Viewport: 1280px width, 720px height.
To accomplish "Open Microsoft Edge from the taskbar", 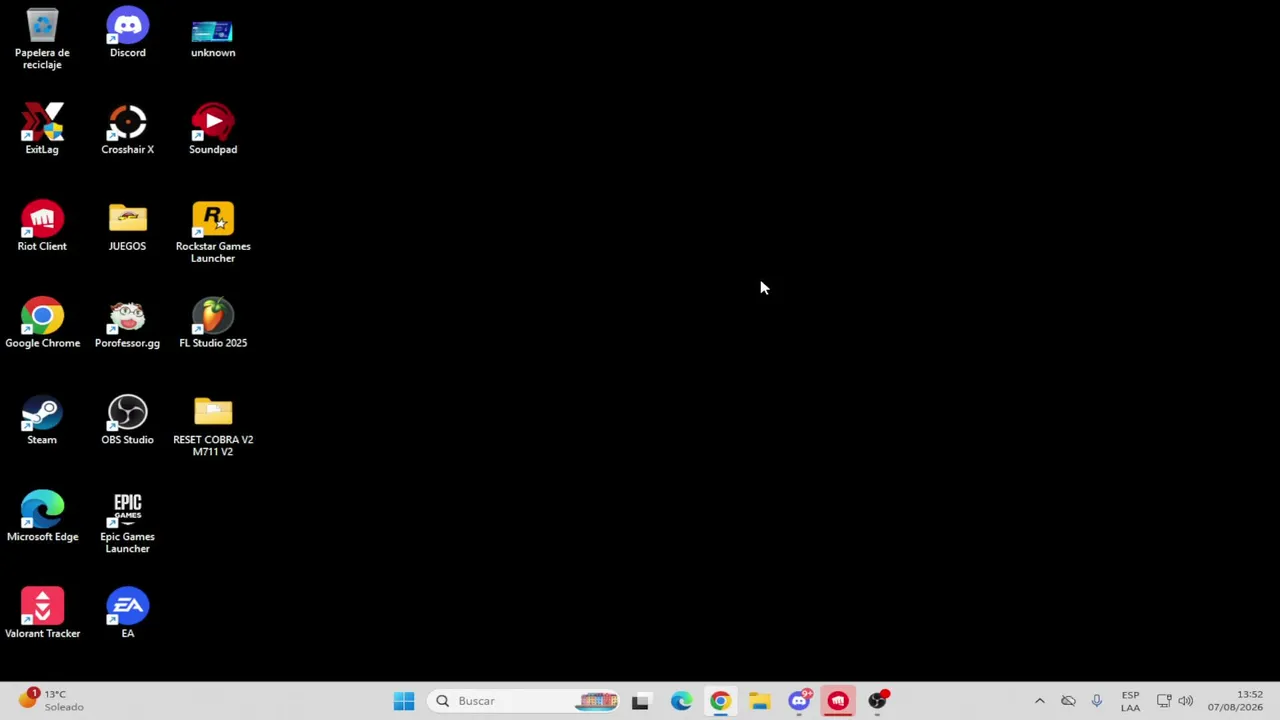I will click(681, 701).
